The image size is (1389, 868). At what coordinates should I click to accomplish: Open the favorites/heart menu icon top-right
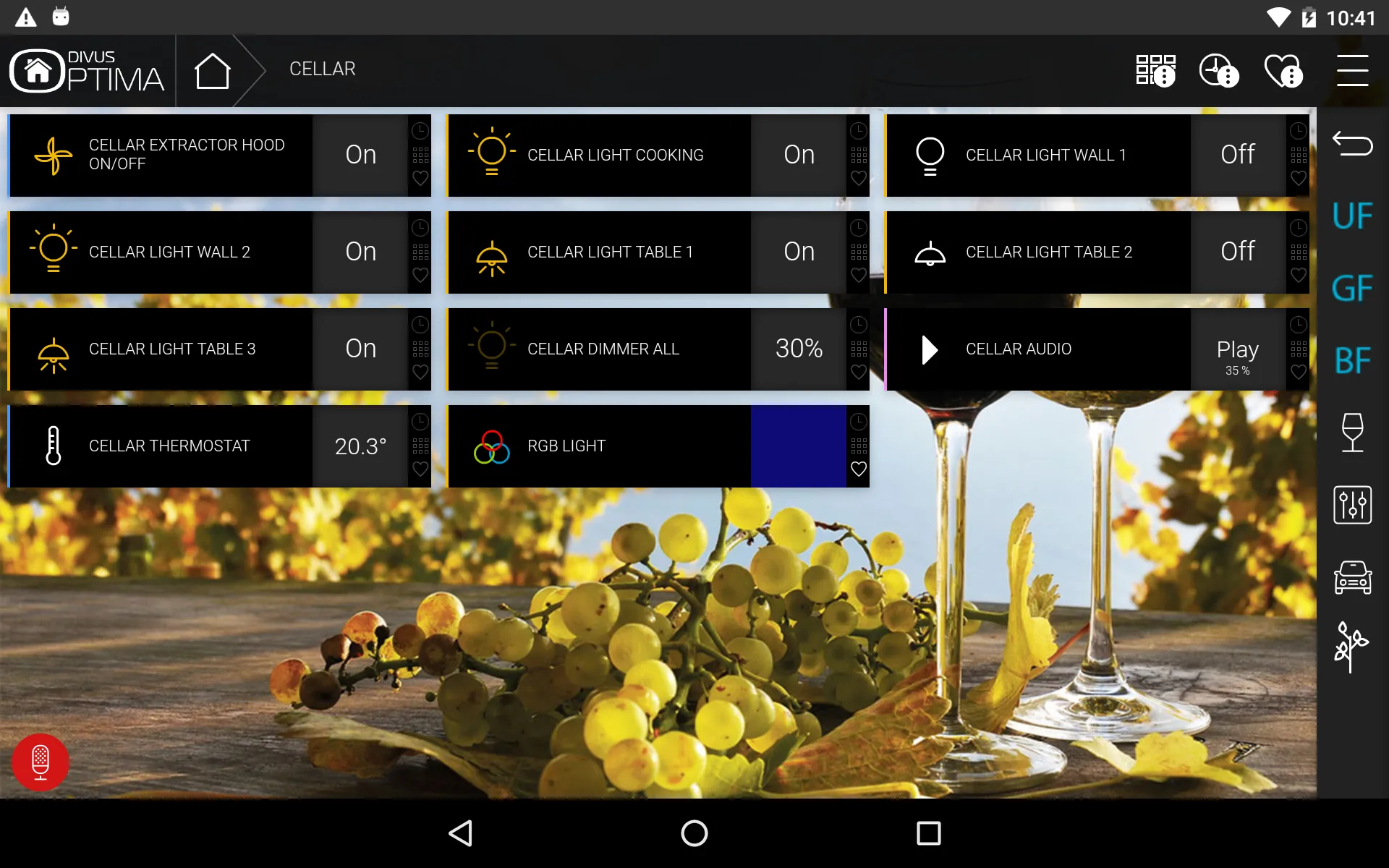(1285, 68)
